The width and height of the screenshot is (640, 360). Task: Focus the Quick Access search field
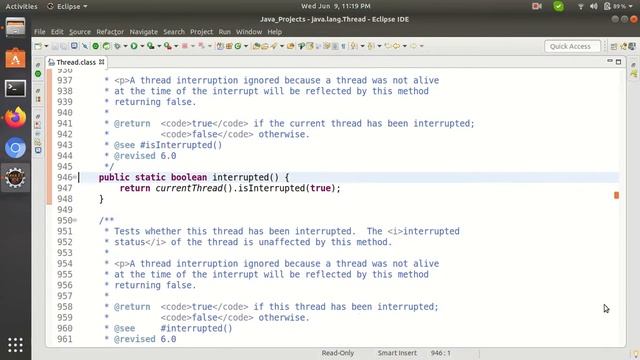572,46
